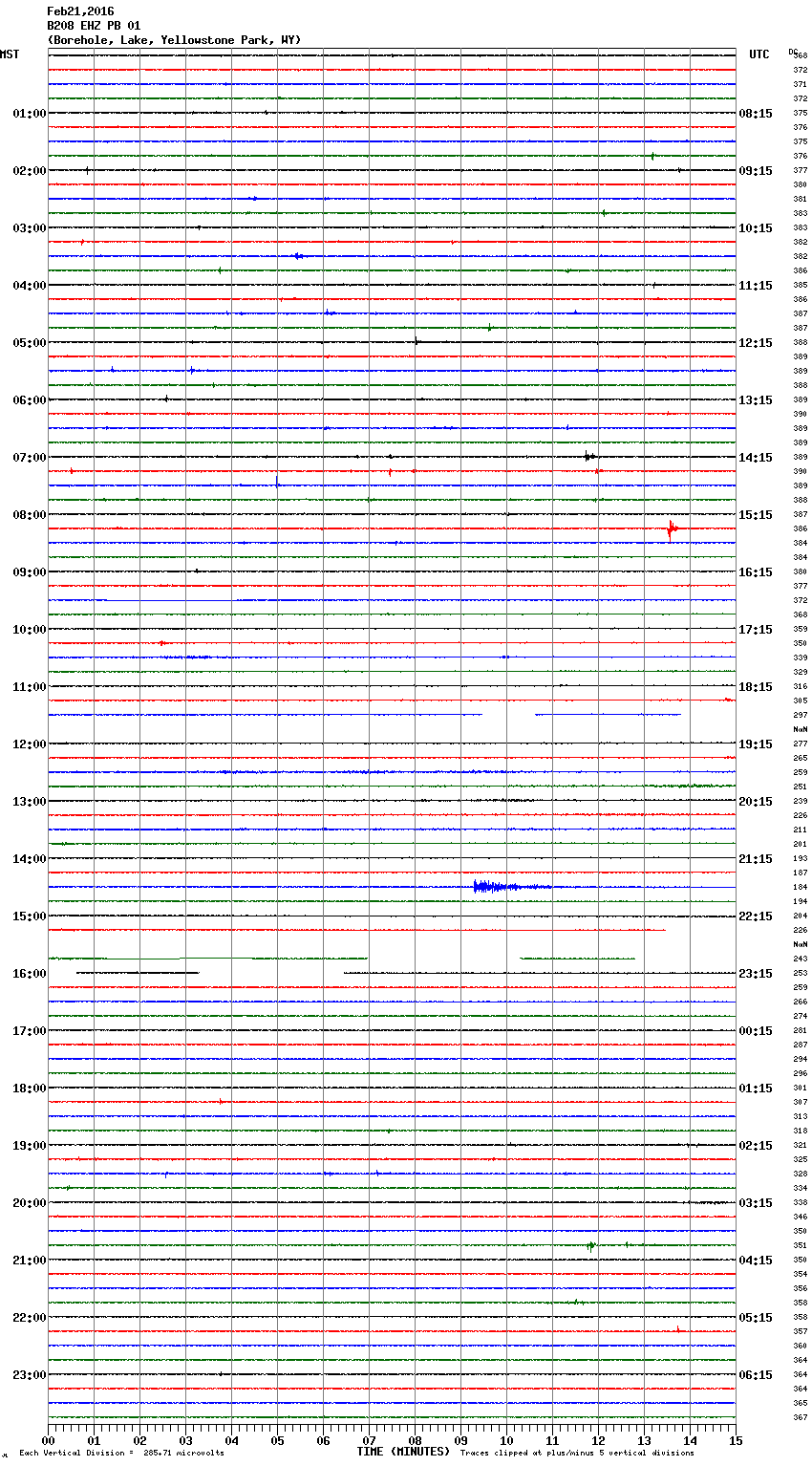Click the NaN value beside the 15:30 trace
812x1466 pixels.
point(801,945)
